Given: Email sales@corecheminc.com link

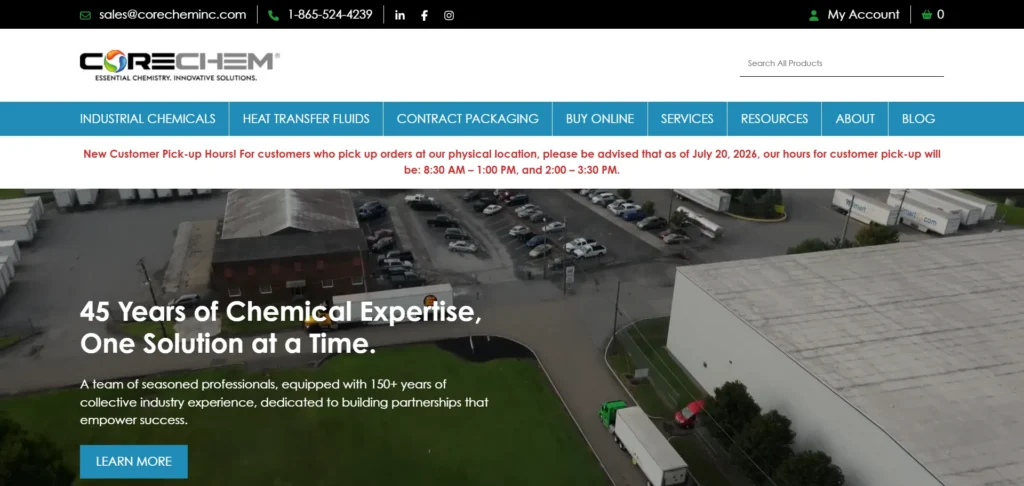Looking at the screenshot, I should [172, 14].
